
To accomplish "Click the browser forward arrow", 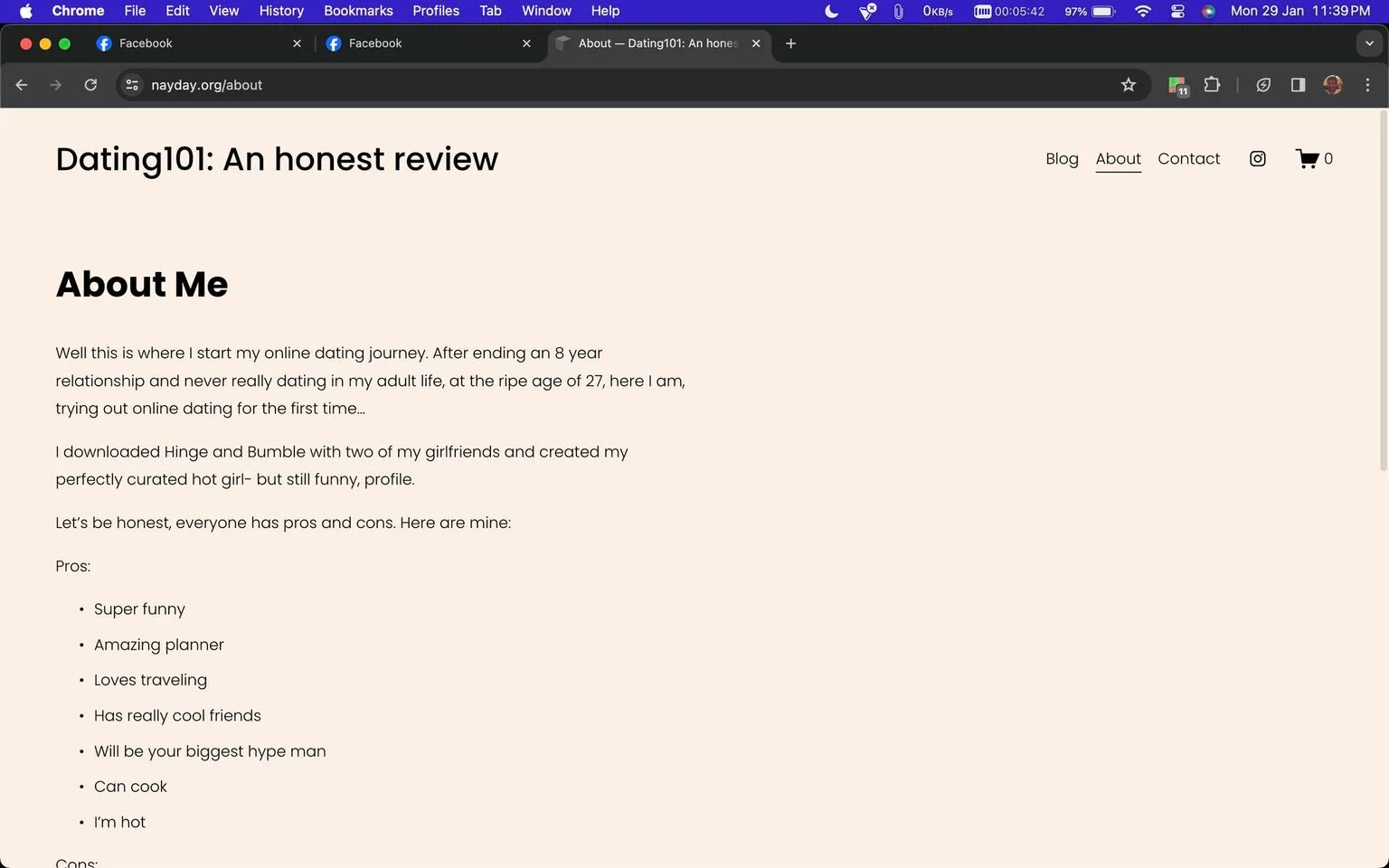I will click(x=56, y=85).
